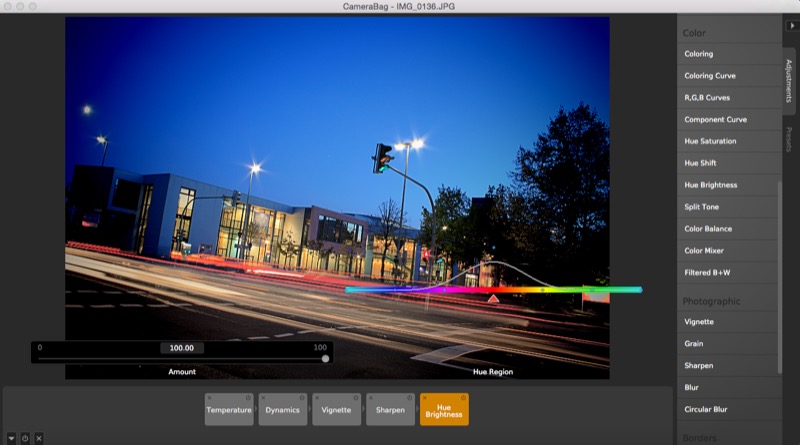Screen dimensions: 800x445
Task: Add the Grain photographic adjustment
Action: [695, 344]
